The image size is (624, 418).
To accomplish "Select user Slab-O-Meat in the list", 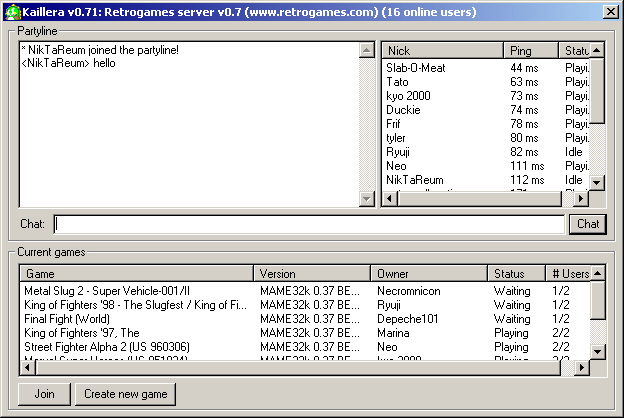I will pos(486,68).
